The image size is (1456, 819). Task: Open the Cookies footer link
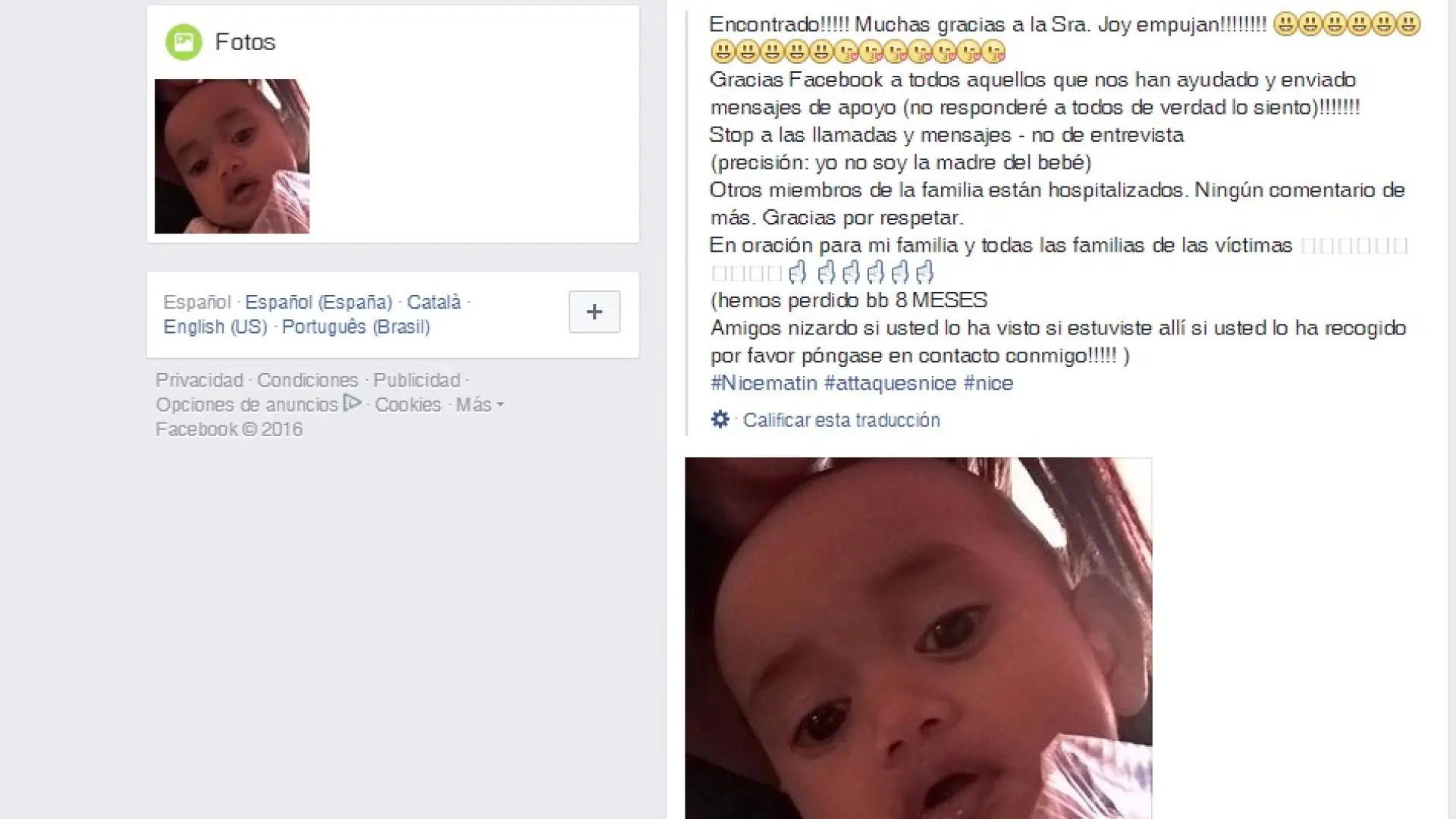click(x=408, y=405)
